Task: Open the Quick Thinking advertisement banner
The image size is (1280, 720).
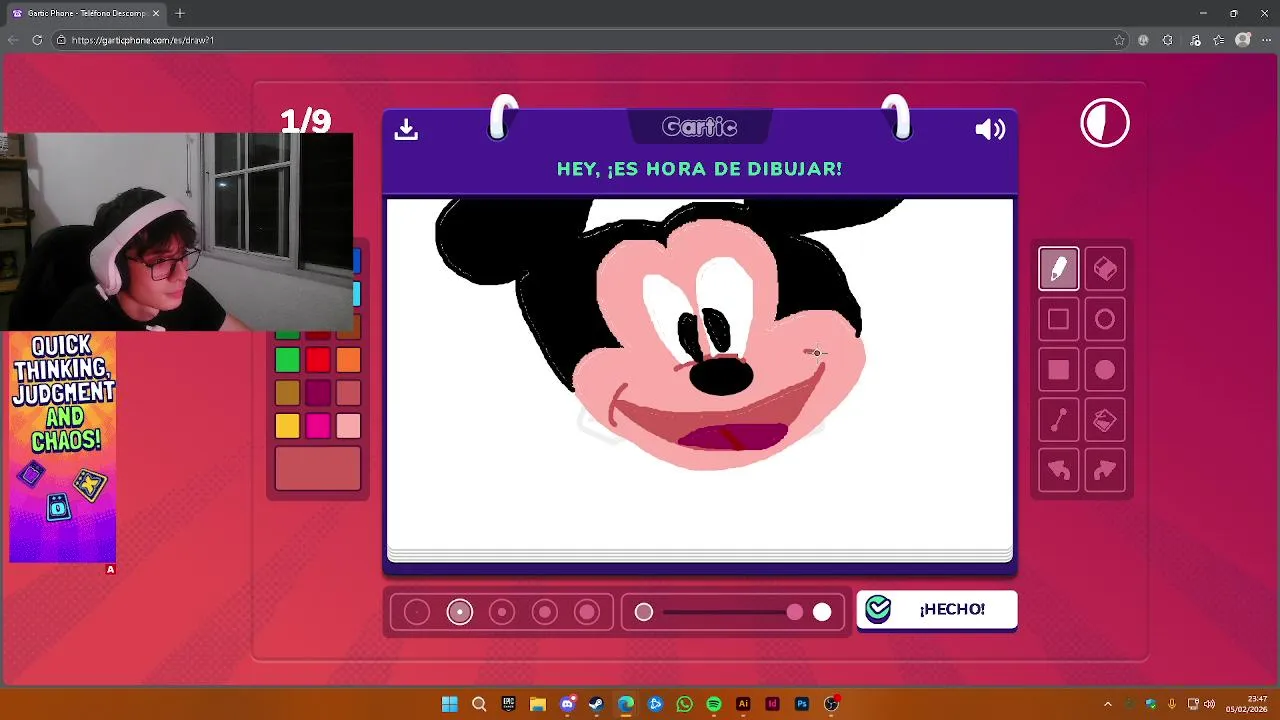Action: tap(63, 447)
